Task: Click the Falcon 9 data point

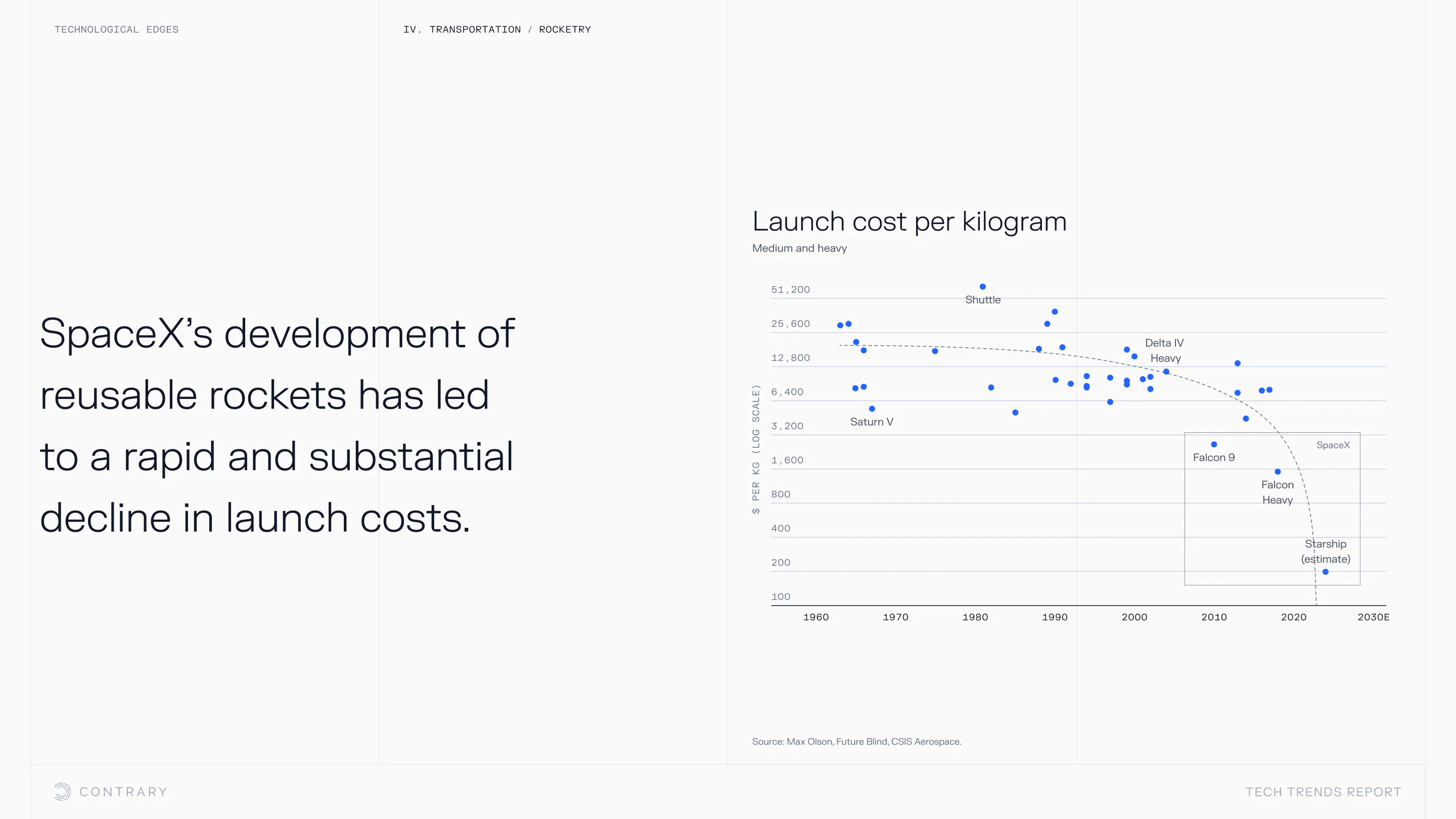Action: (1214, 444)
